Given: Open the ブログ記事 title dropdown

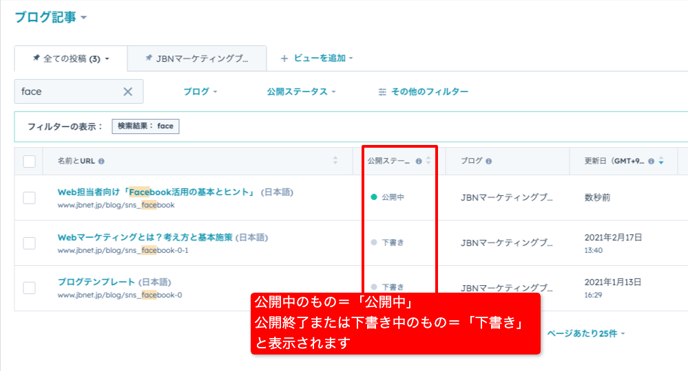Looking at the screenshot, I should [x=51, y=18].
